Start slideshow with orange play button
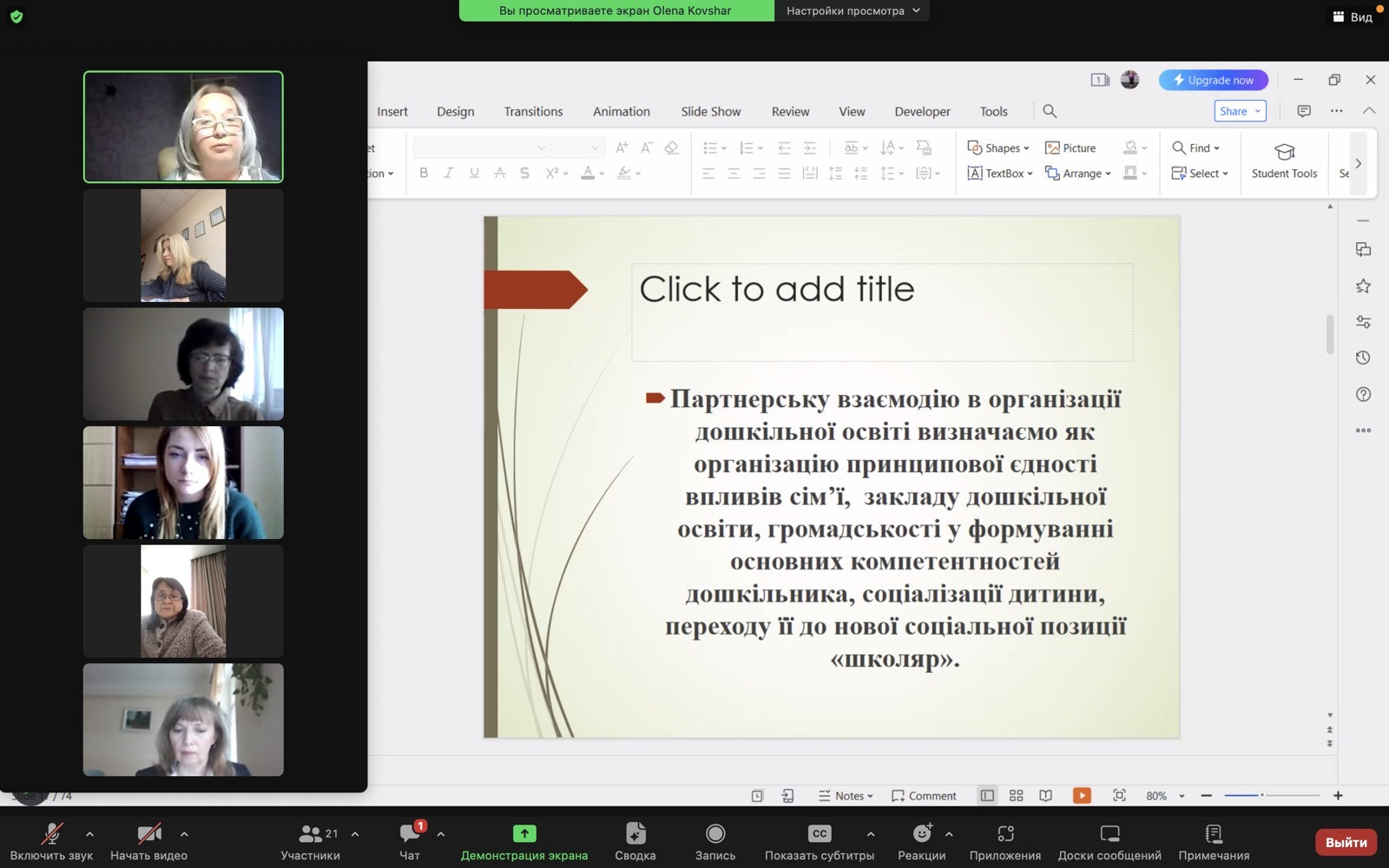 [x=1082, y=795]
